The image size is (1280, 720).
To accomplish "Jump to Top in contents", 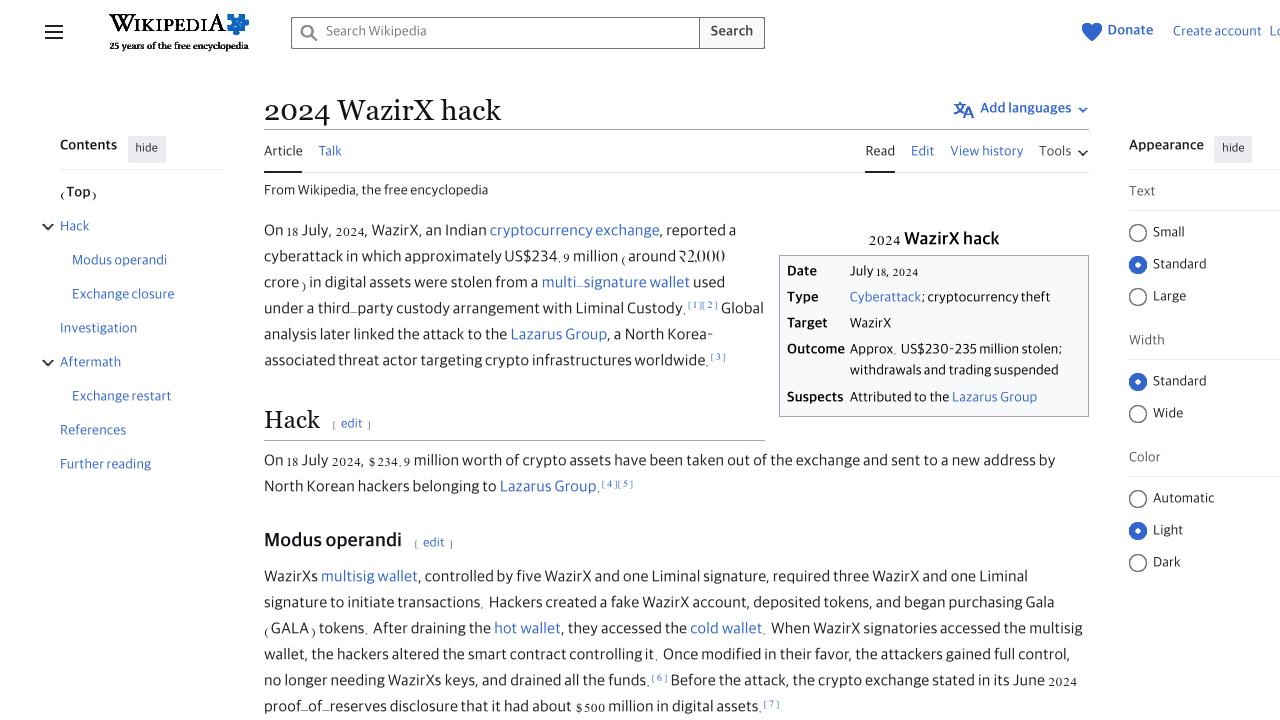I will 79,192.
